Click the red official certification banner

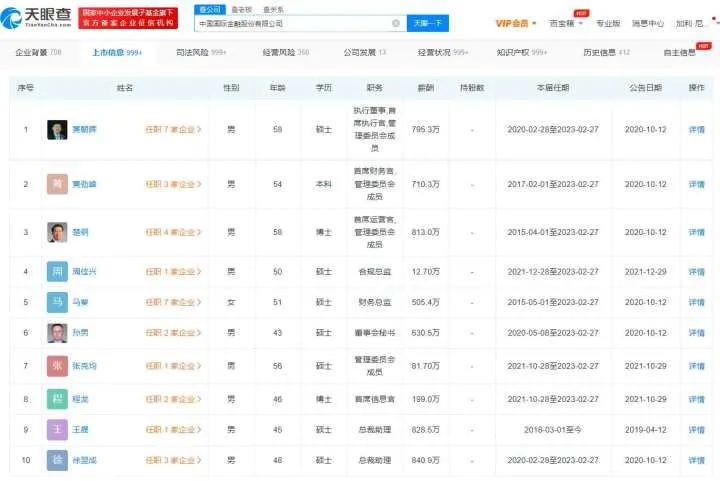[128, 18]
